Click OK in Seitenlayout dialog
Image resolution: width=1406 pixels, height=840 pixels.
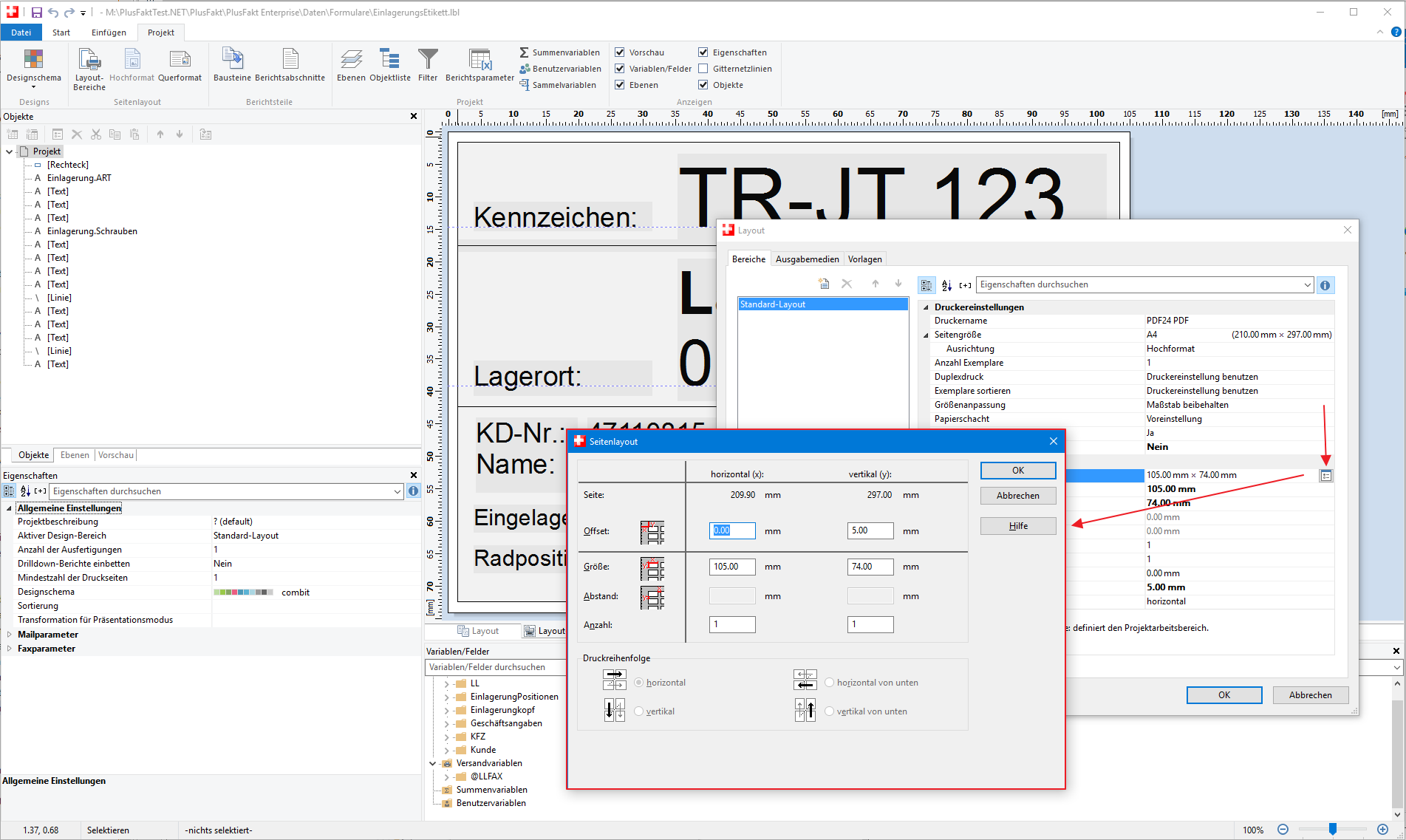pos(1018,471)
